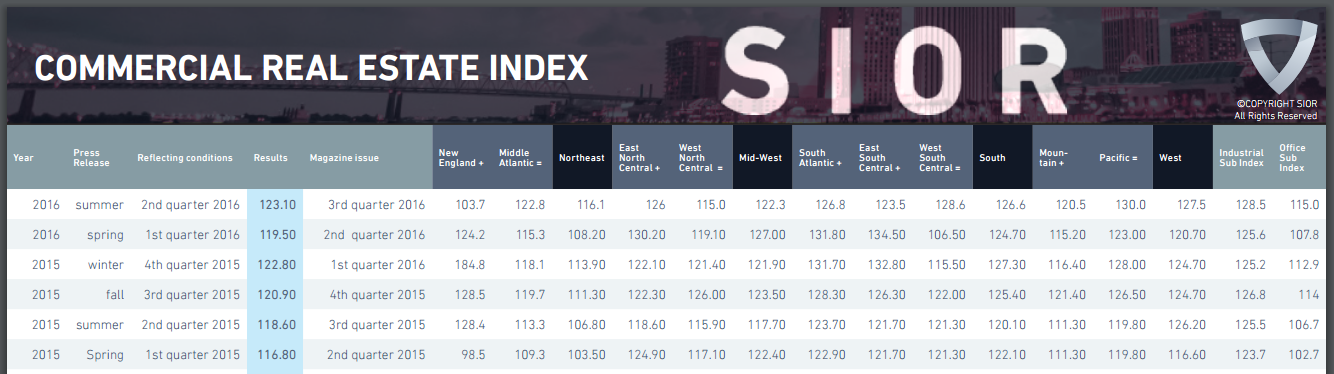The height and width of the screenshot is (374, 1334).
Task: Click the Mid-West value 127.00
Action: coord(767,235)
